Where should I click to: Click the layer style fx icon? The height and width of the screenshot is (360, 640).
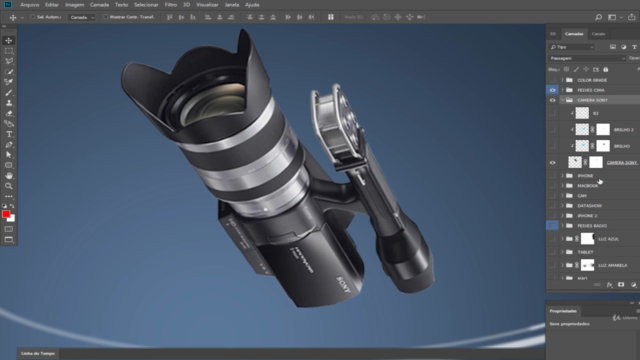pos(609,285)
